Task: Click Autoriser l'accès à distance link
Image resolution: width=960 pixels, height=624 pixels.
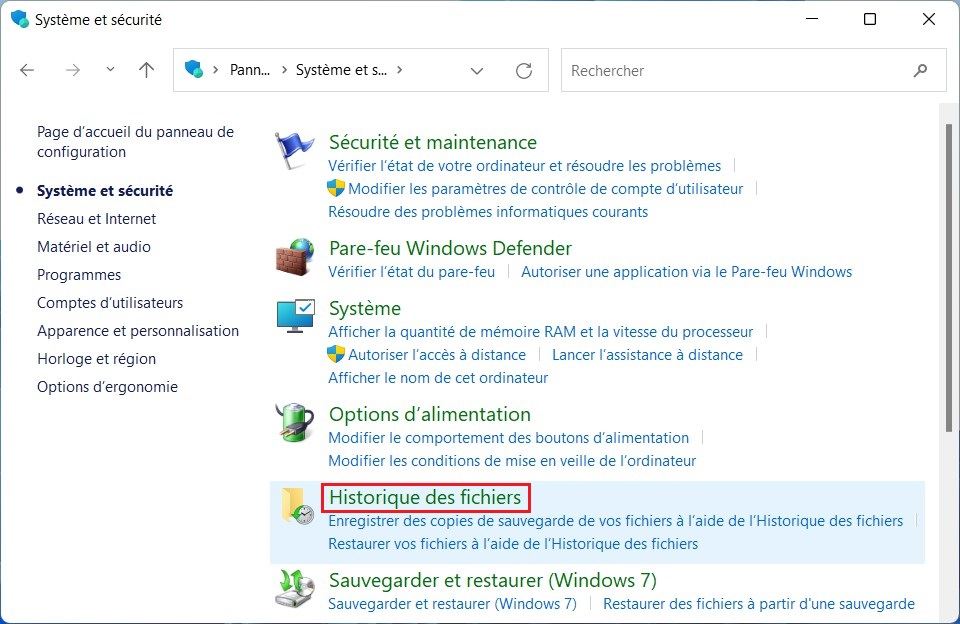Action: (x=437, y=355)
